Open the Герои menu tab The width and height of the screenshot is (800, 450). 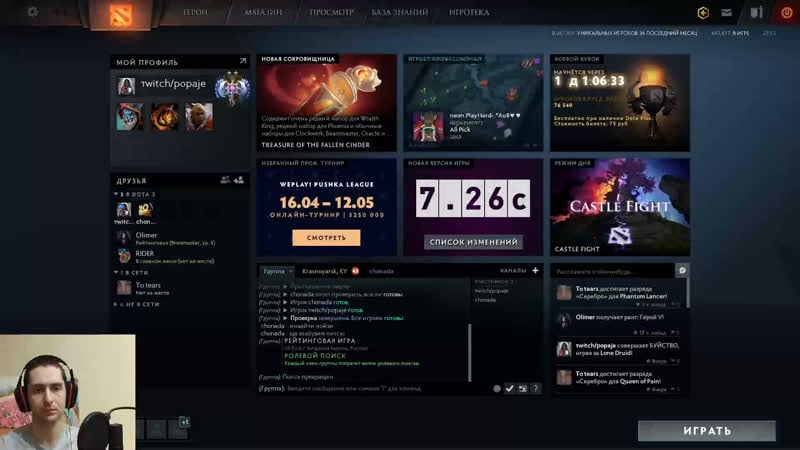coord(195,13)
